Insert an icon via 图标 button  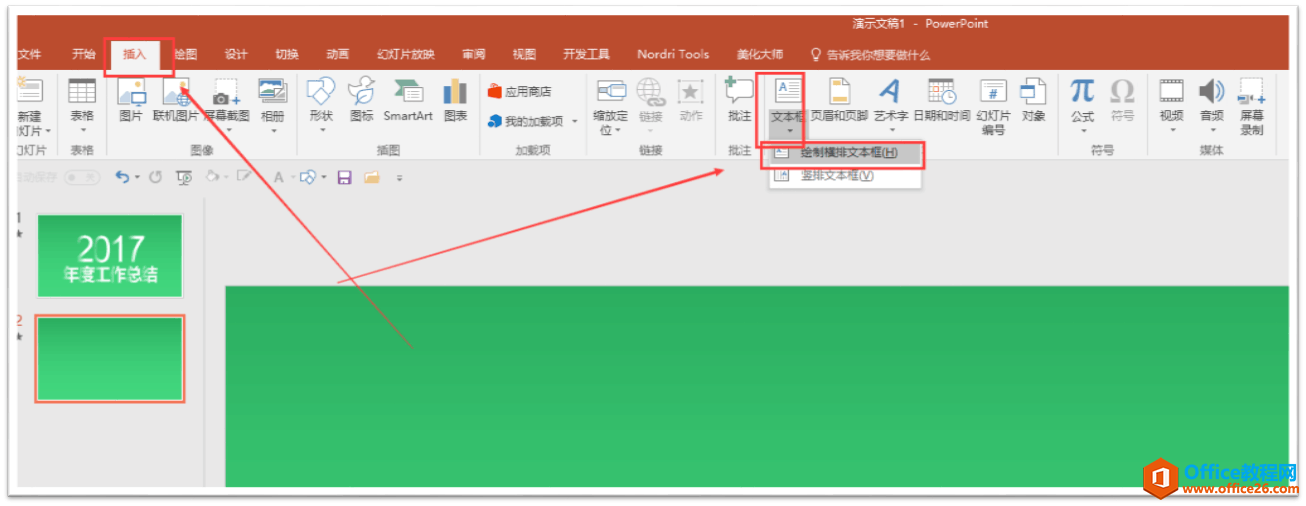pyautogui.click(x=361, y=99)
